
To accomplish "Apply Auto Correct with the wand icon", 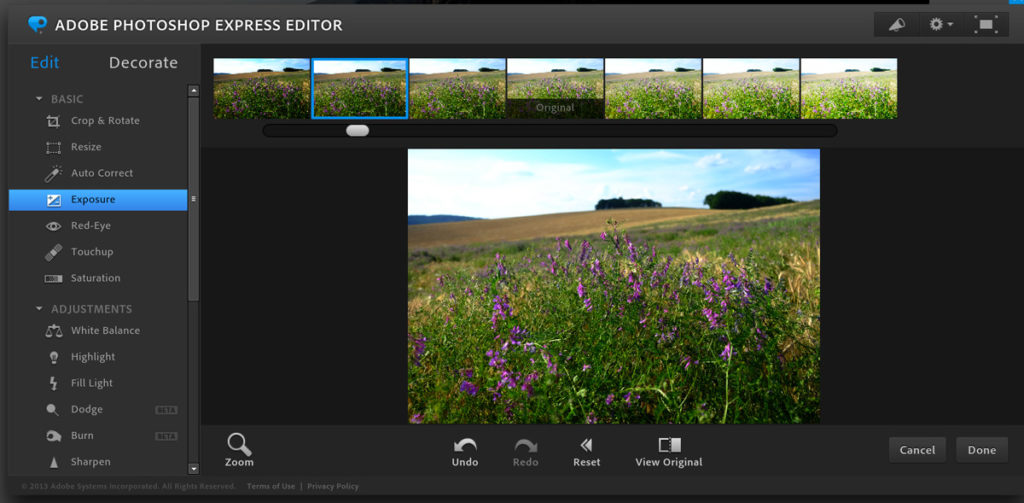I will [53, 173].
